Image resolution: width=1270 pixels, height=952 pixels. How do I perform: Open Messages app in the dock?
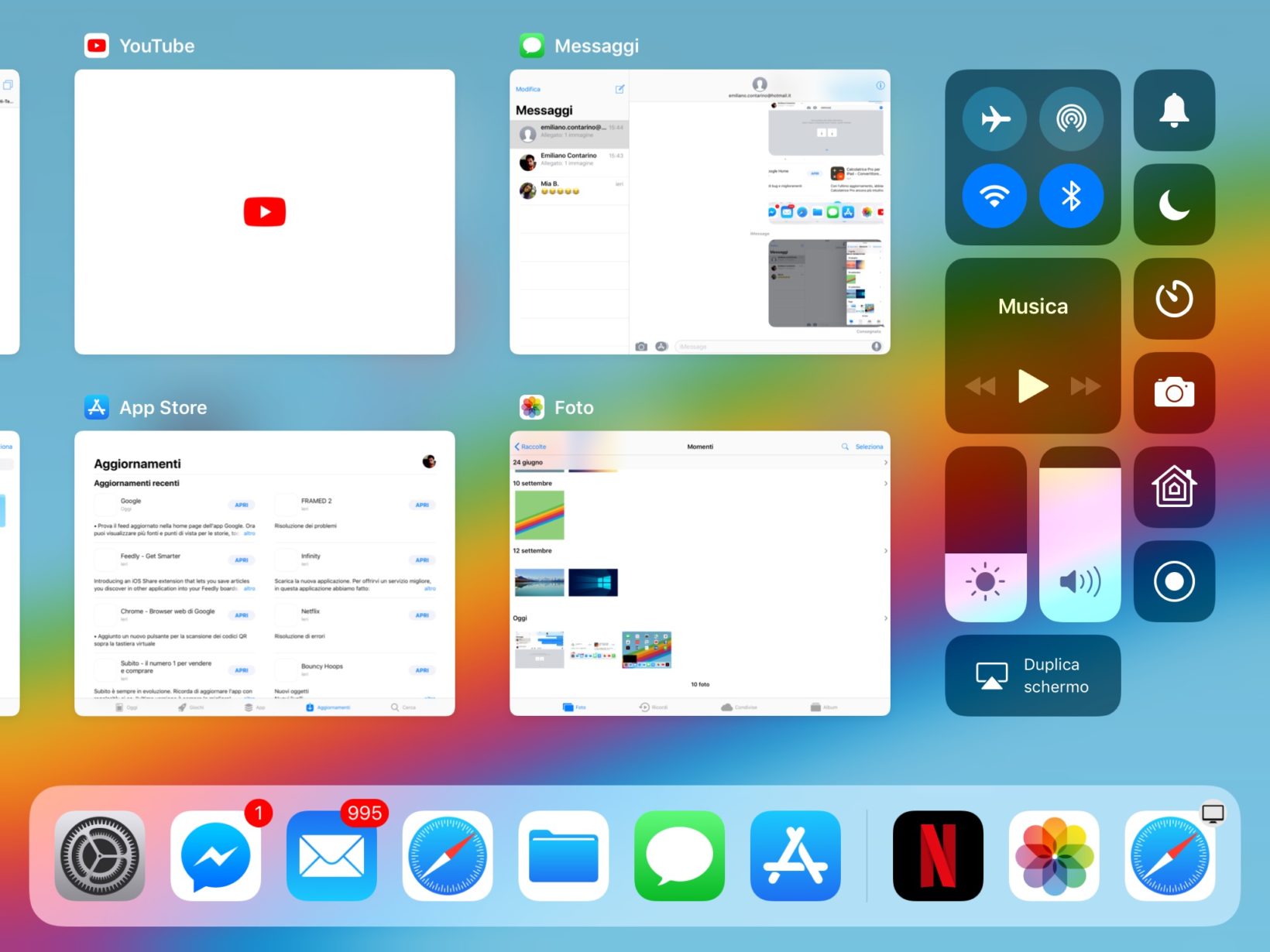[679, 855]
